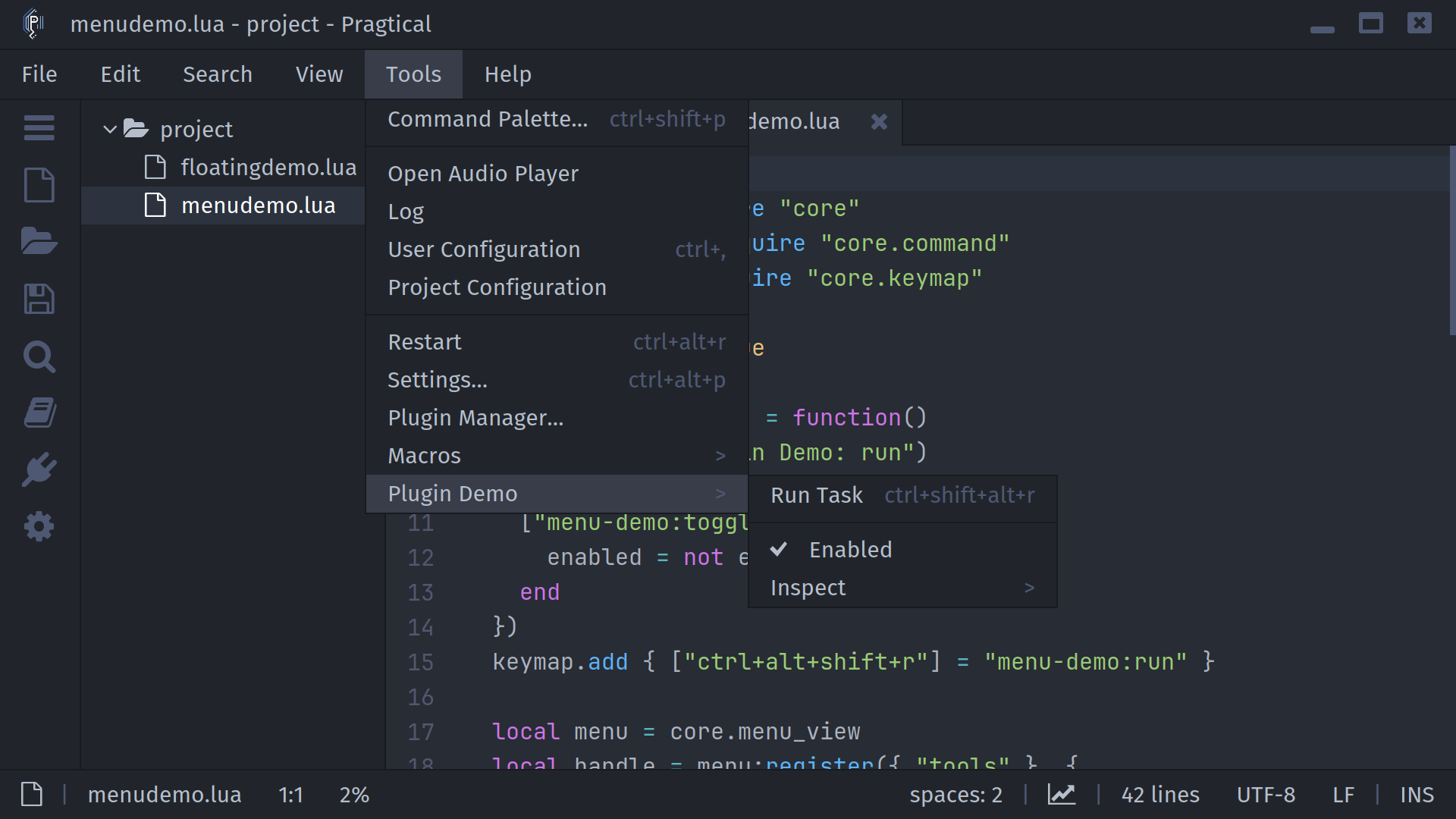
Task: Open Plugin Manager...
Action: pos(557,418)
